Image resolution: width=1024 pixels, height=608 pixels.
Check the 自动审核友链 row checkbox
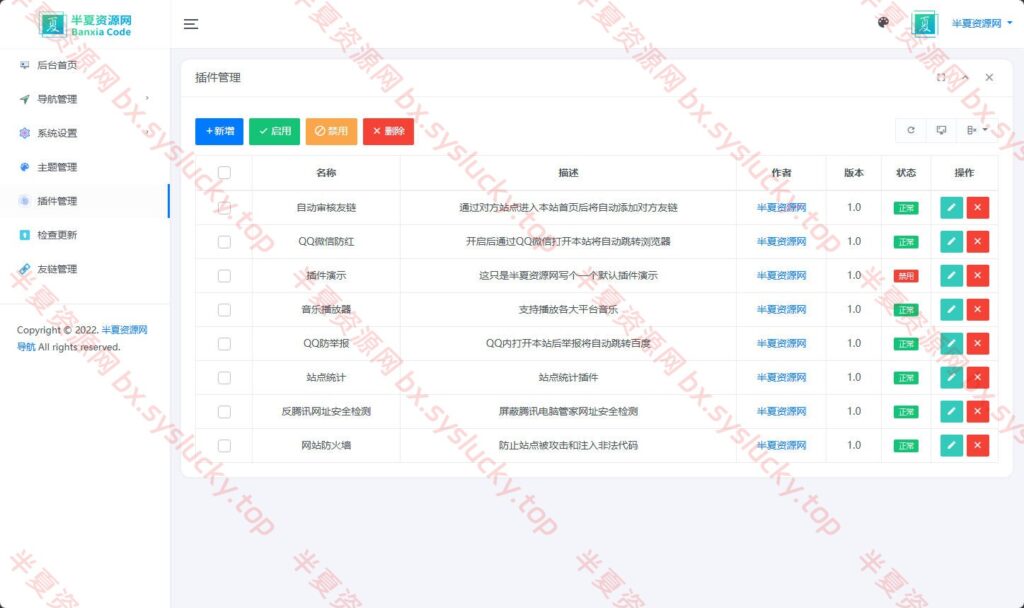point(224,208)
